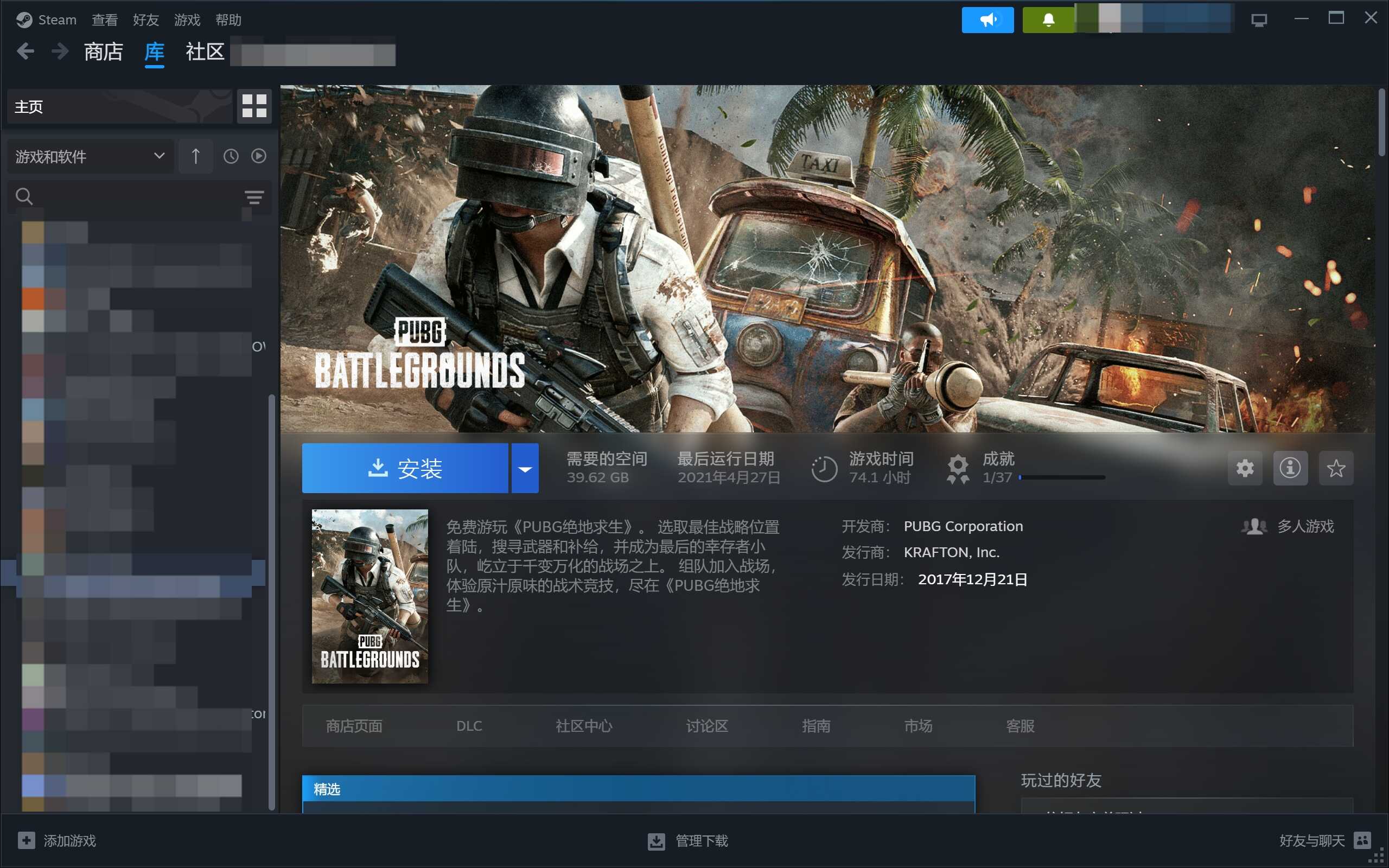Click the downloads tray icon
Image resolution: width=1389 pixels, height=868 pixels.
[x=656, y=841]
